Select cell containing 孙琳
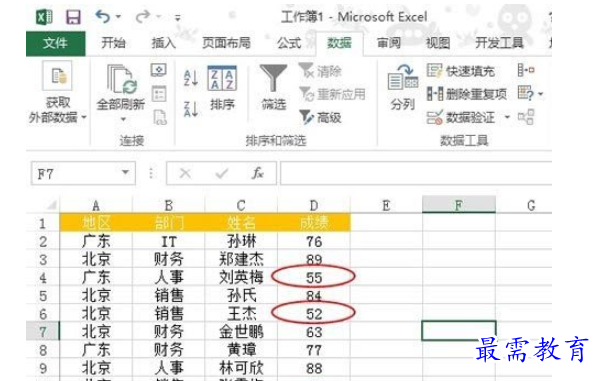Screen dimensions: 597x381 tap(241, 241)
